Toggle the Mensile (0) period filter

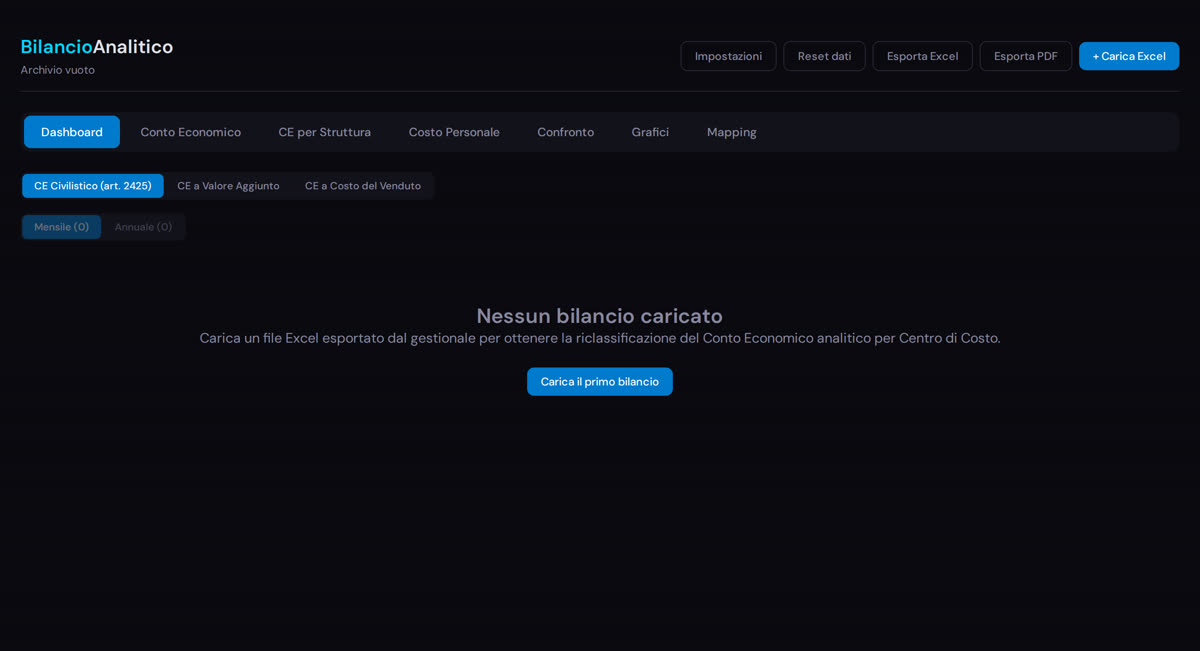[x=61, y=226]
